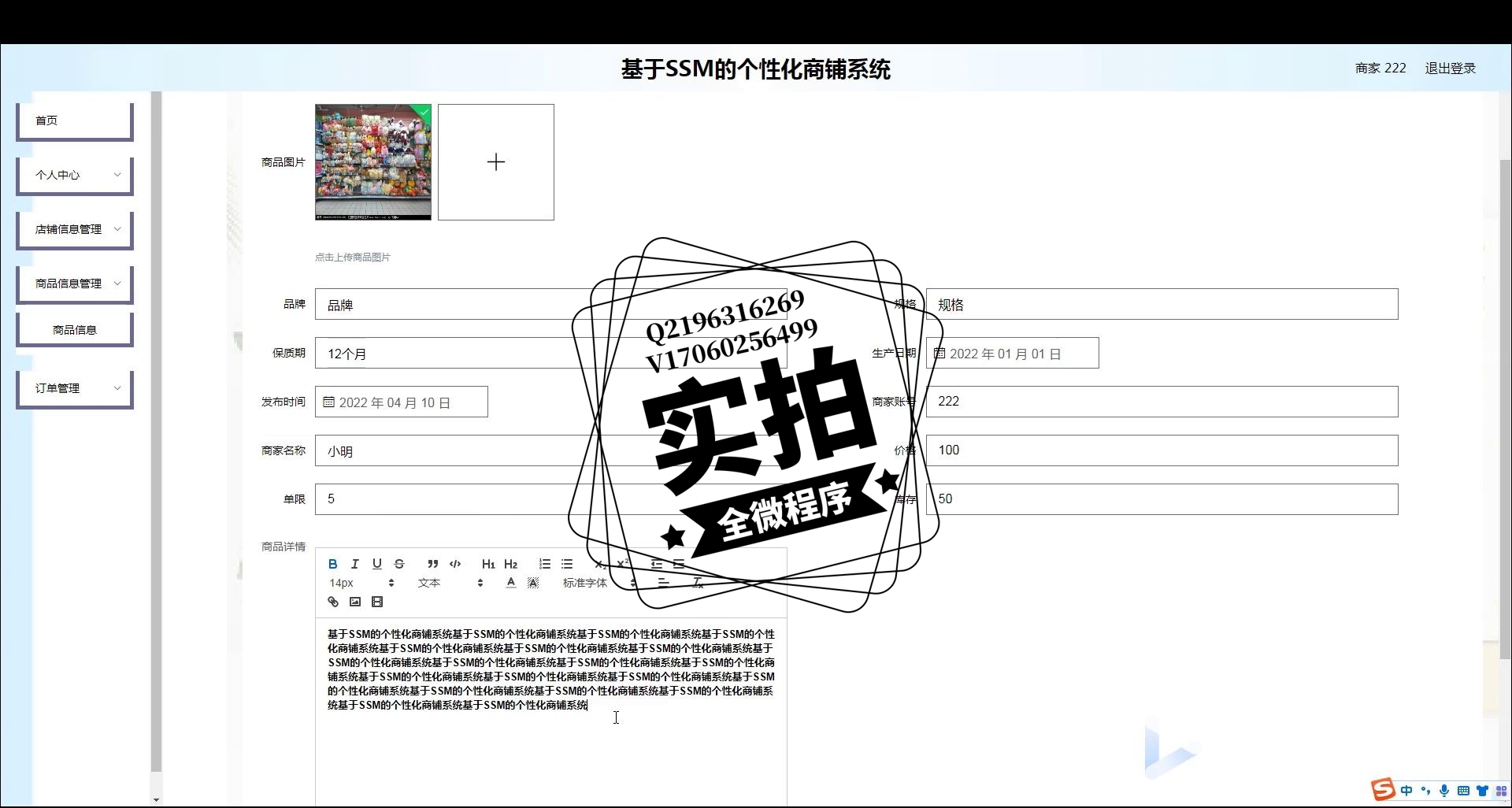Edit the 商家名称 field showing 小明
This screenshot has height=808, width=1512.
click(x=551, y=450)
